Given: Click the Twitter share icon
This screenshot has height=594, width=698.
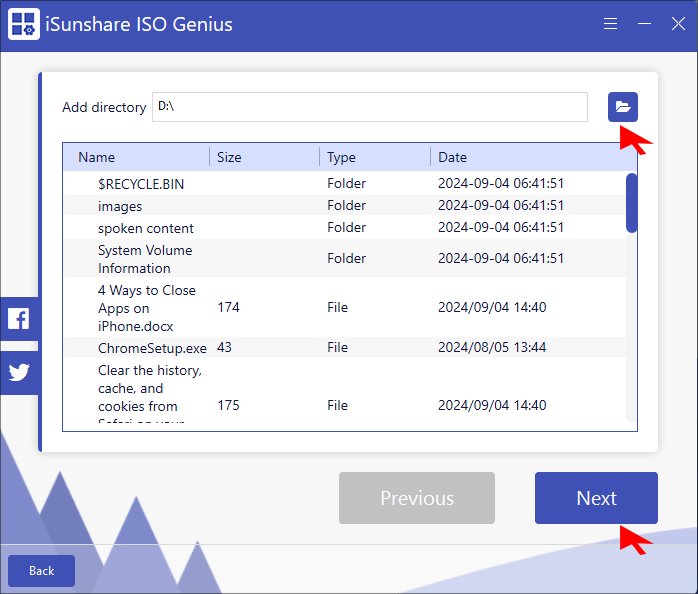Looking at the screenshot, I should click(18, 372).
